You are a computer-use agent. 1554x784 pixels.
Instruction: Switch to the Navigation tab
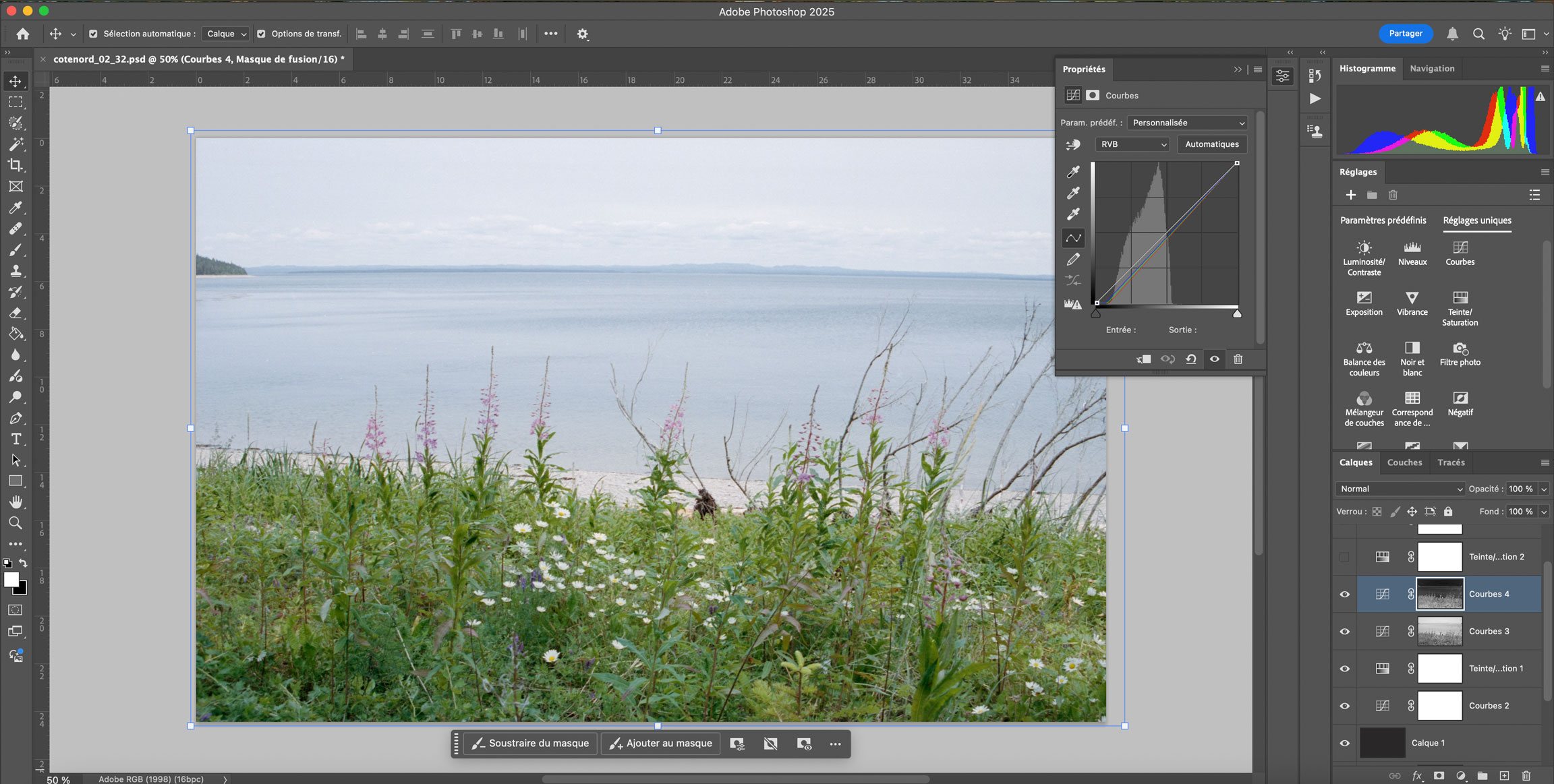pyautogui.click(x=1431, y=69)
